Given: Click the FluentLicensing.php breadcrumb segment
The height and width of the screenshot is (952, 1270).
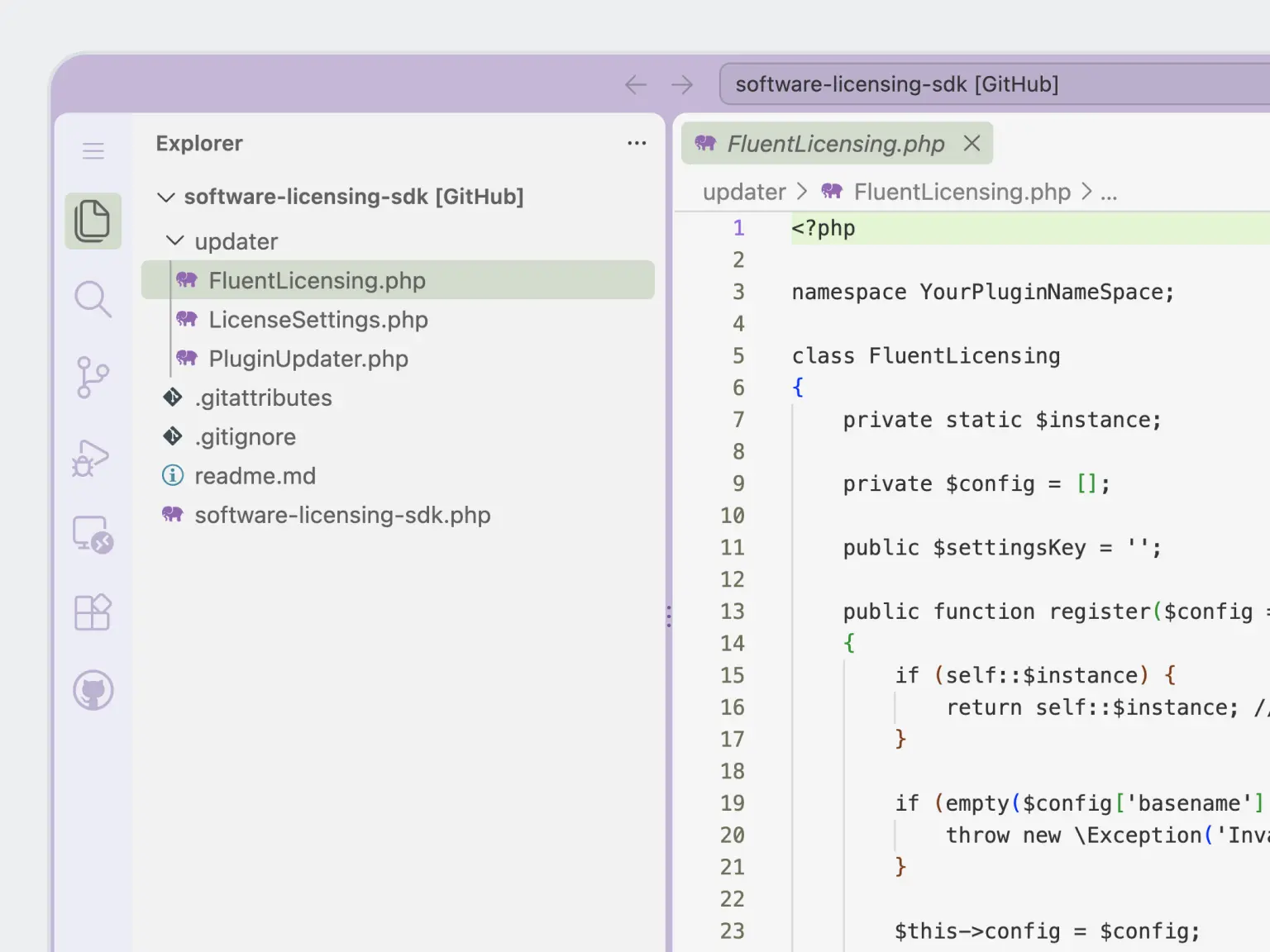Looking at the screenshot, I should pyautogui.click(x=962, y=192).
